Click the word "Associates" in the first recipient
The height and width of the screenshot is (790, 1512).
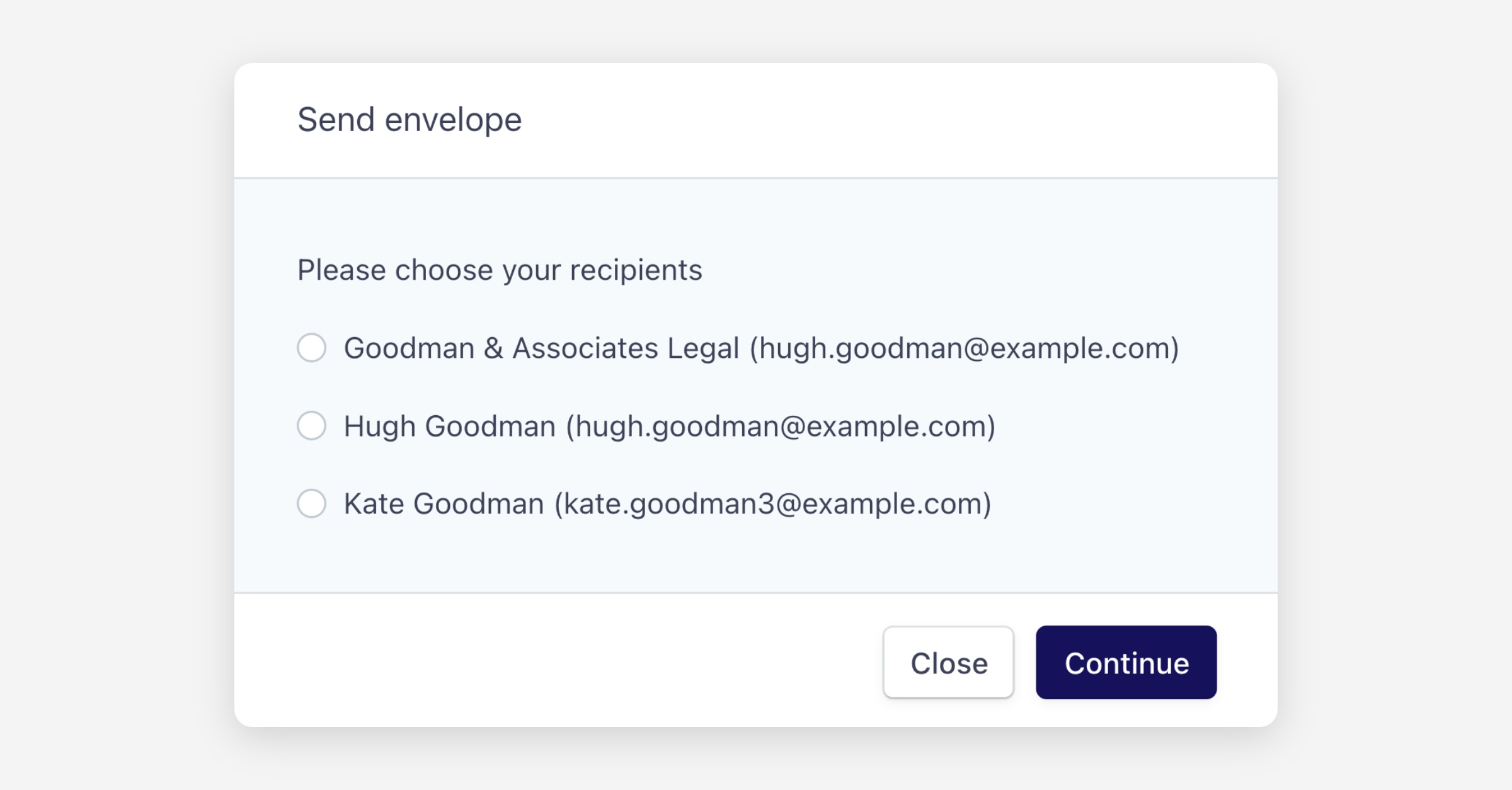coord(585,348)
